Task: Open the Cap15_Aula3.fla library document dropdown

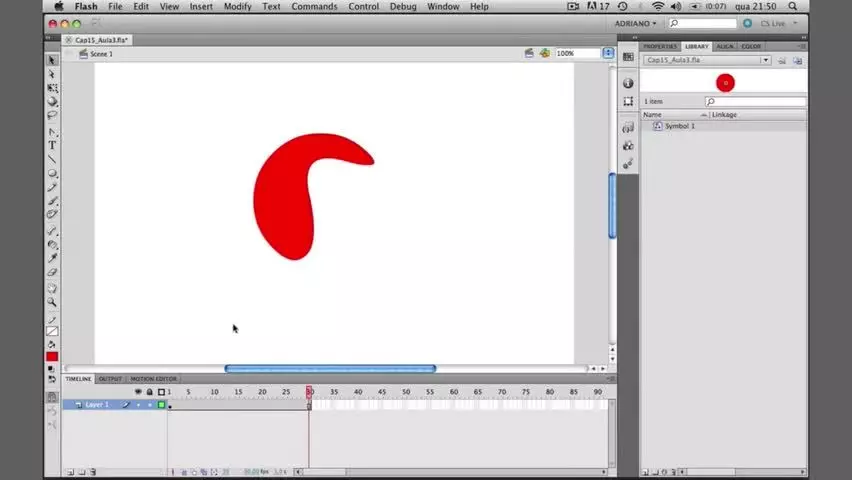Action: [x=765, y=60]
